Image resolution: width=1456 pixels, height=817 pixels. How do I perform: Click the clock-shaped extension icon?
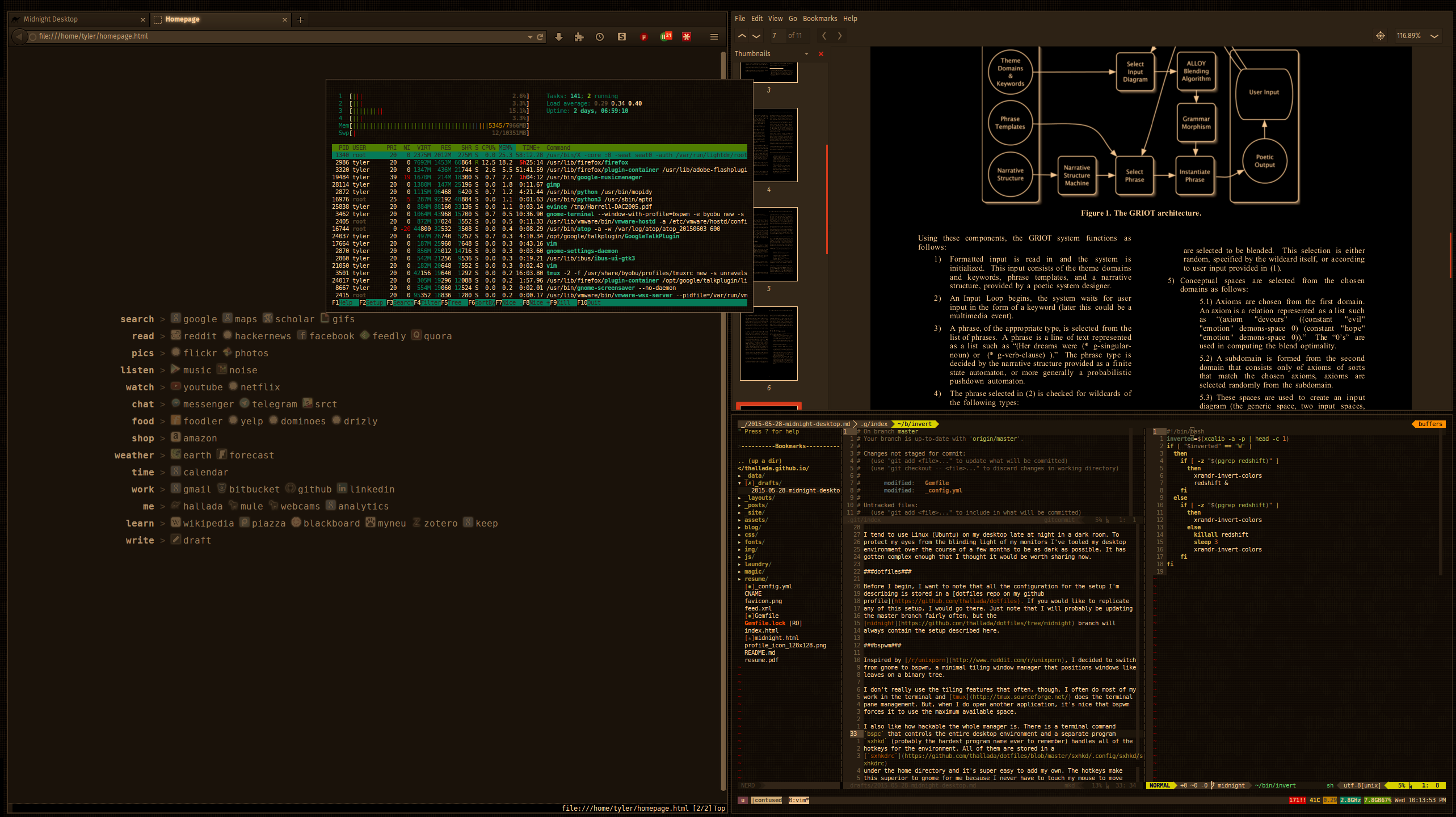(600, 36)
